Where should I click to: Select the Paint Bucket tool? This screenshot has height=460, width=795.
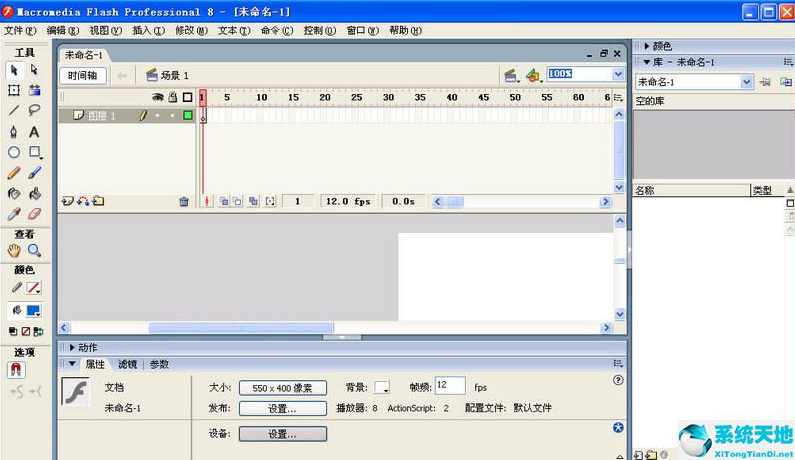(x=34, y=193)
